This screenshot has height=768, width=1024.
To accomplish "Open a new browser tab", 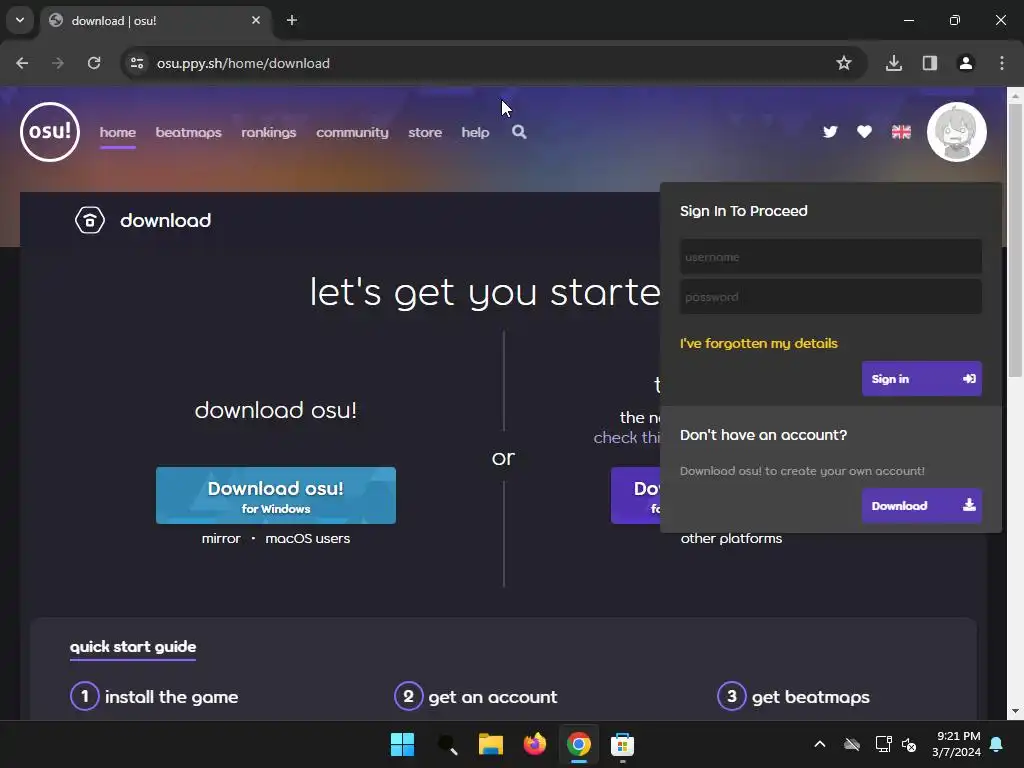I will click(x=292, y=20).
